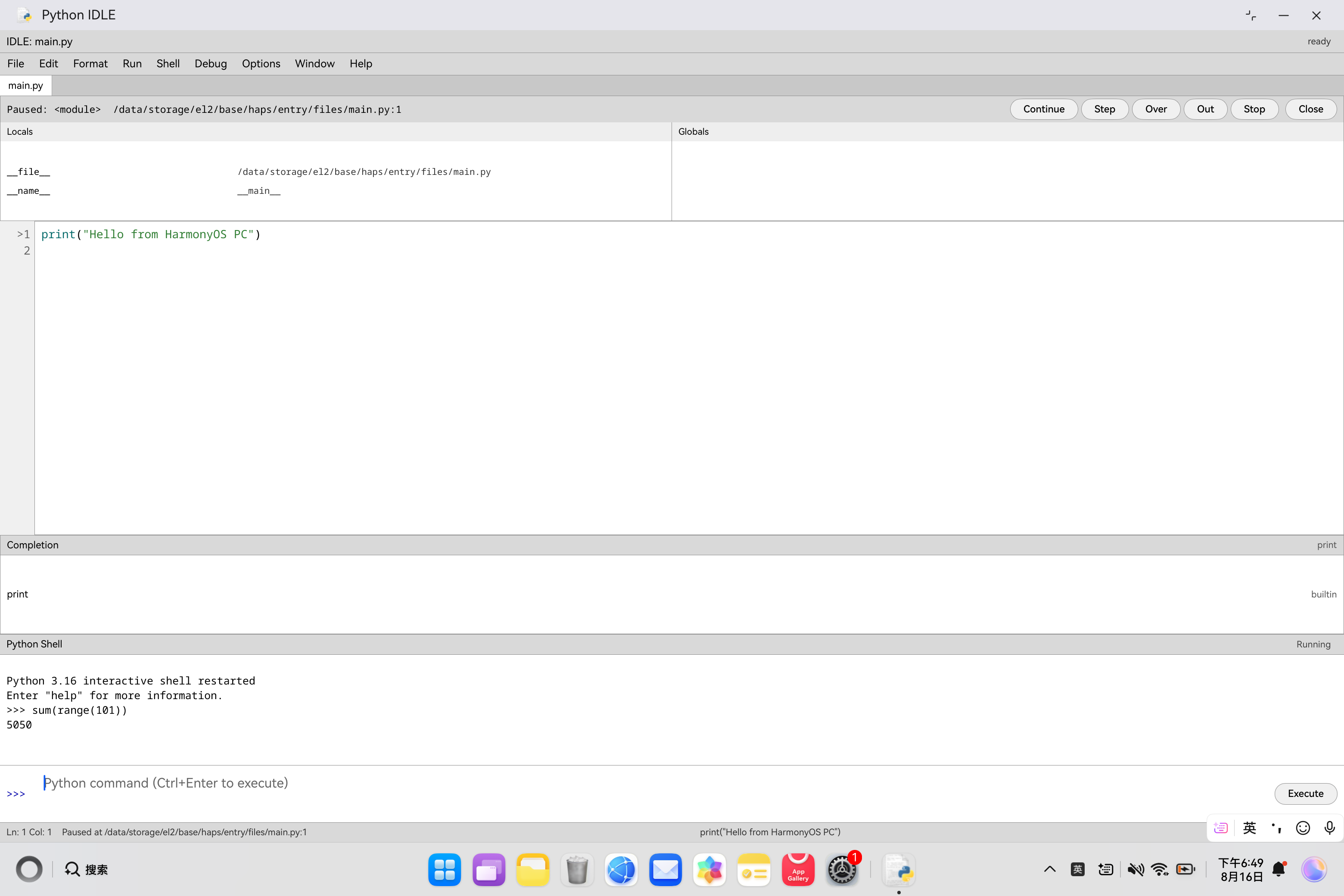The height and width of the screenshot is (896, 1344).
Task: Click the battery charging icon in the tray
Action: click(x=1186, y=869)
